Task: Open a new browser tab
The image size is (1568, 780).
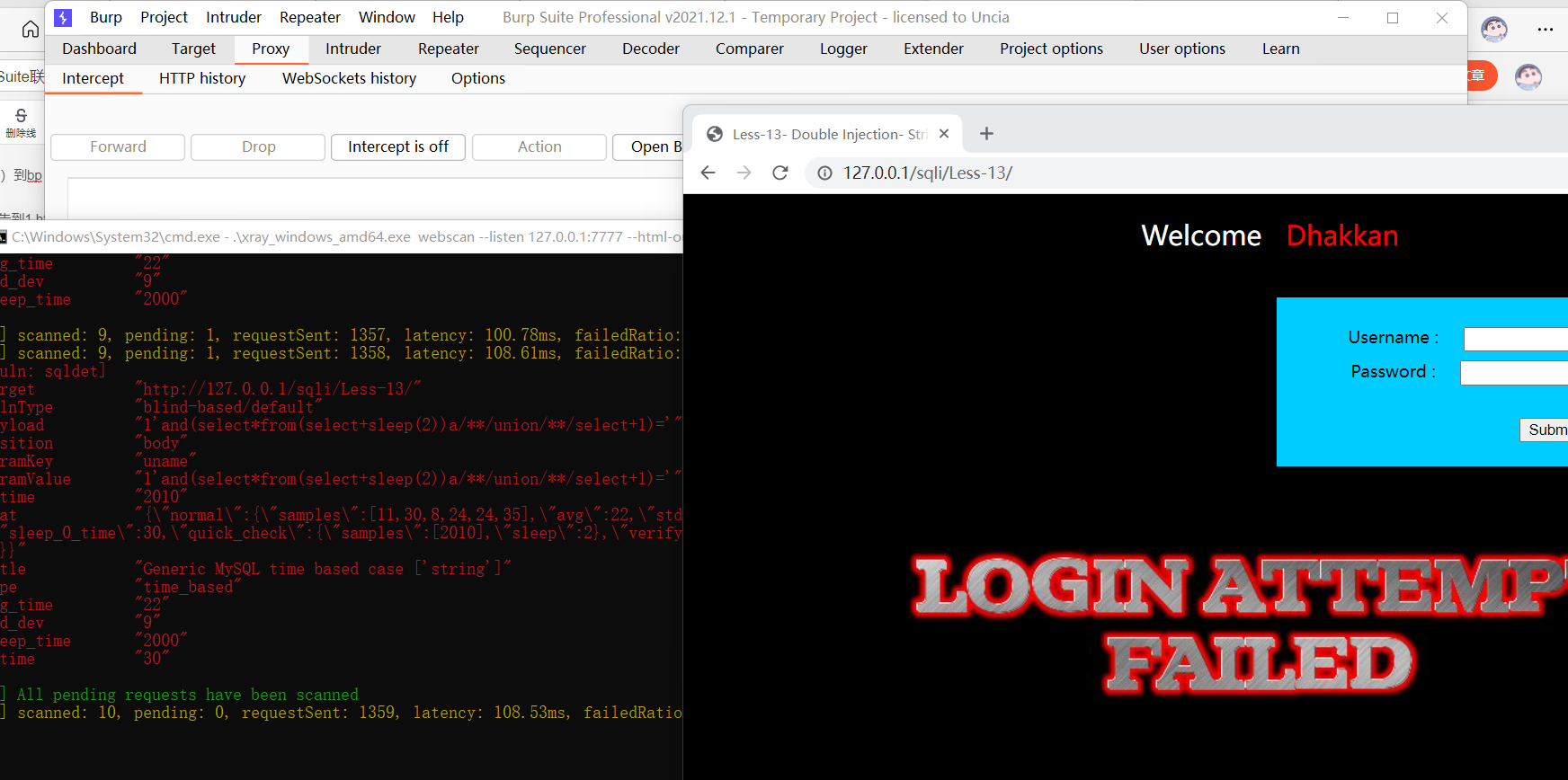Action: tap(986, 134)
